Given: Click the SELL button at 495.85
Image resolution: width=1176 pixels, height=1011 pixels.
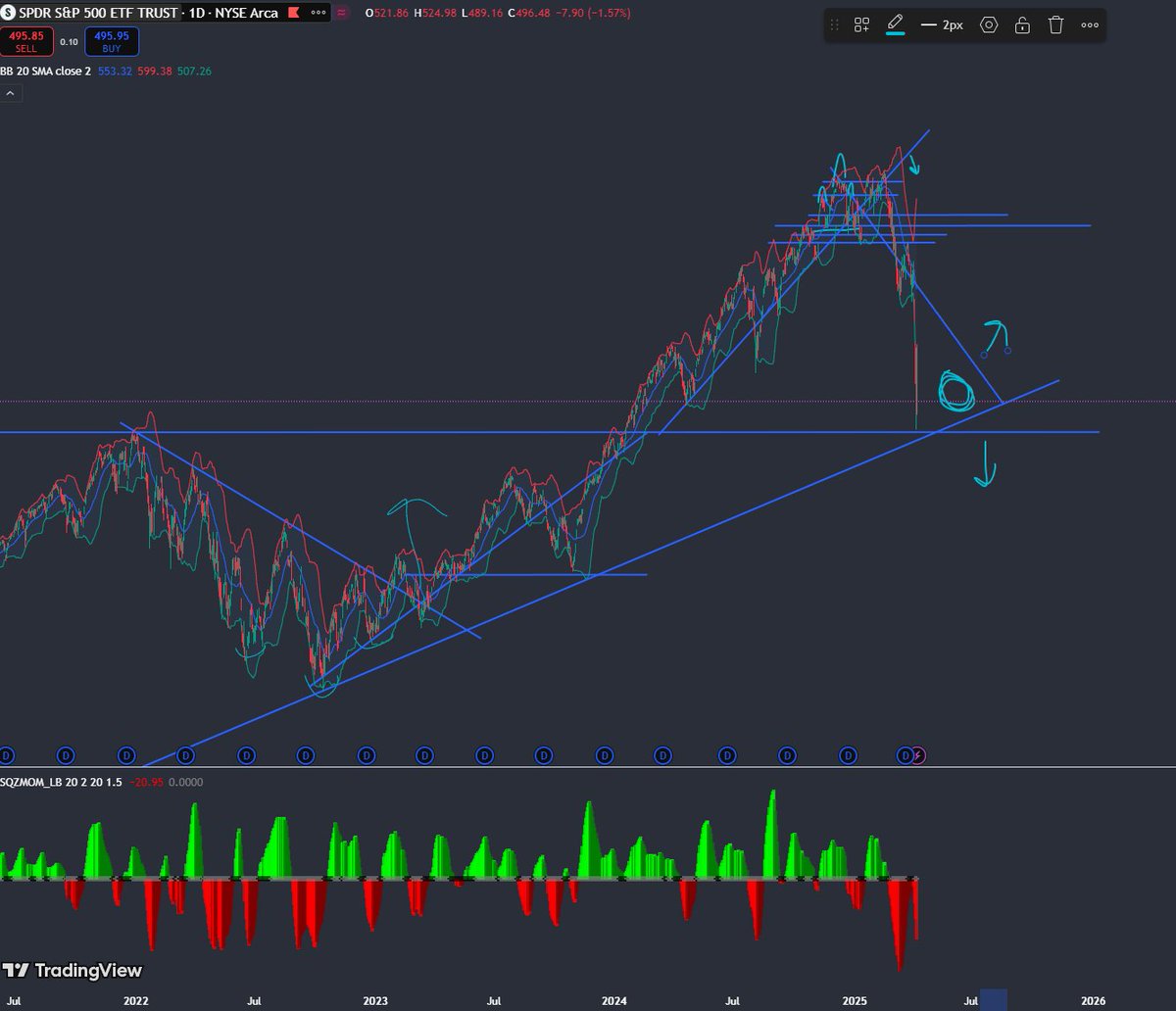Looking at the screenshot, I should (26, 41).
